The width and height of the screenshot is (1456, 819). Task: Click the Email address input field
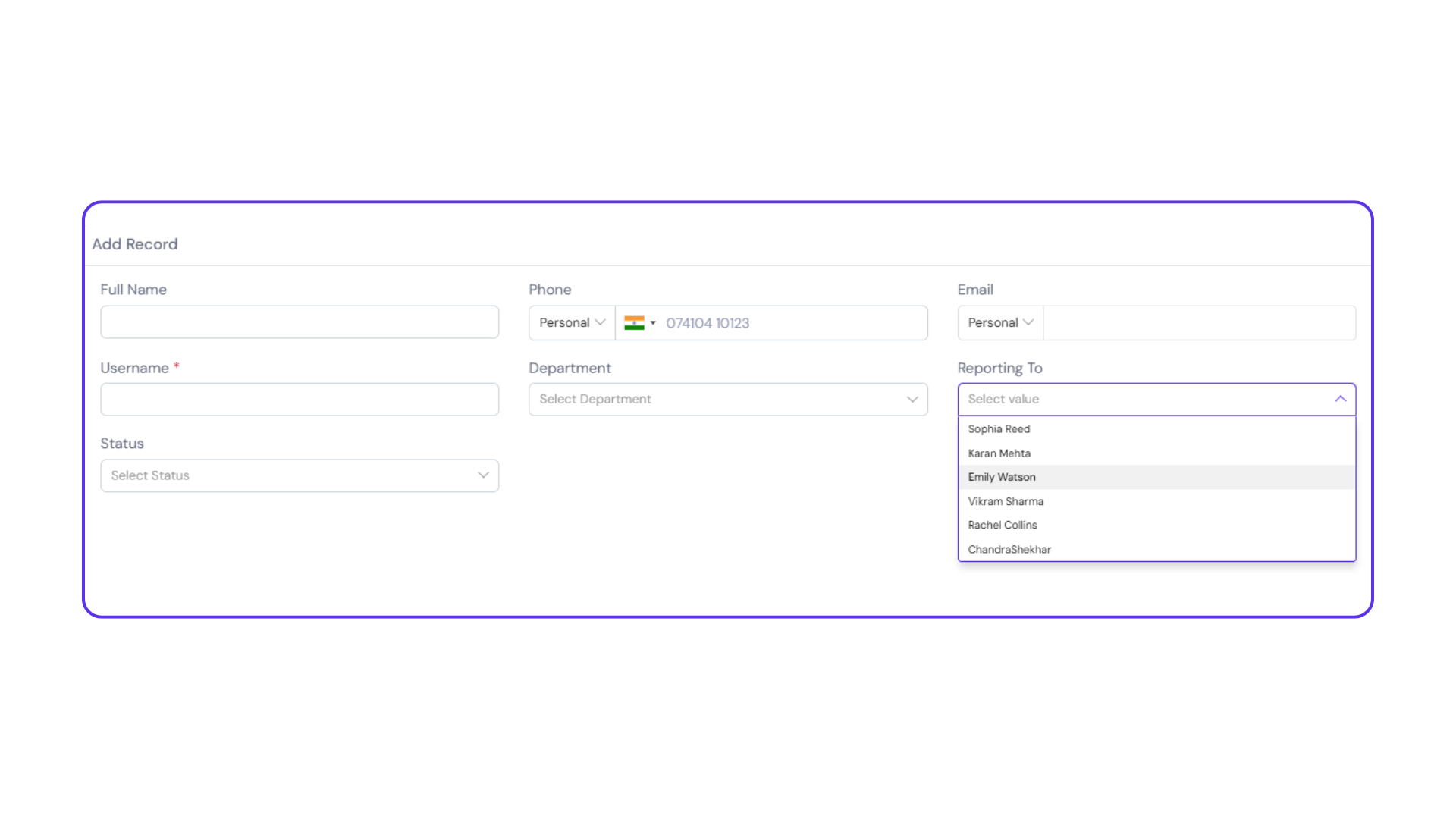pyautogui.click(x=1198, y=323)
